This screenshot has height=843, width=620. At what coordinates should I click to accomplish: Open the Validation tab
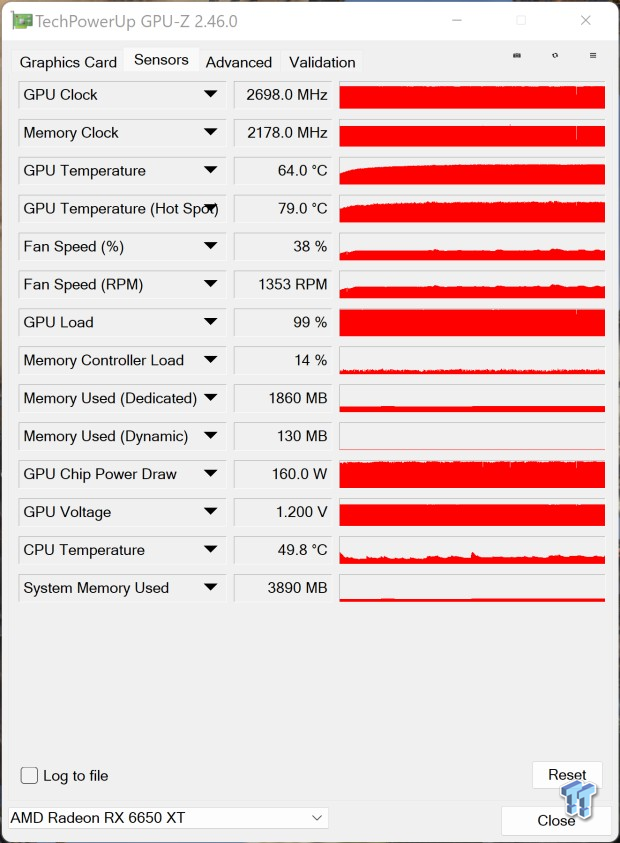click(322, 62)
